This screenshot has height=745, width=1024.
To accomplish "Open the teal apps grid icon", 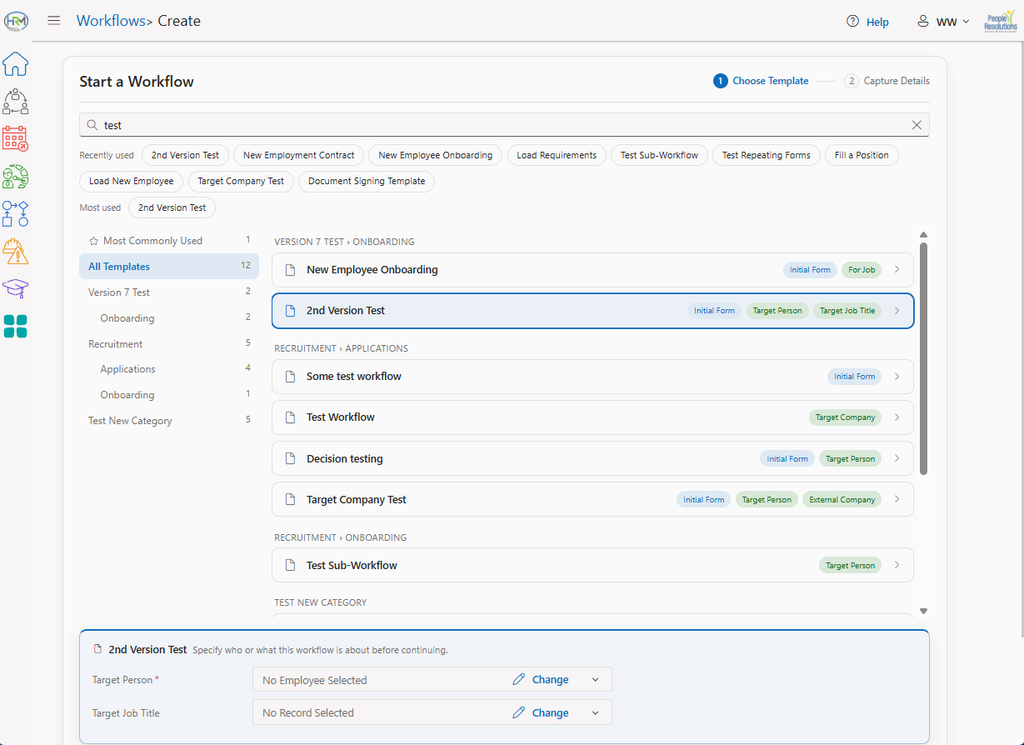I will coord(15,326).
